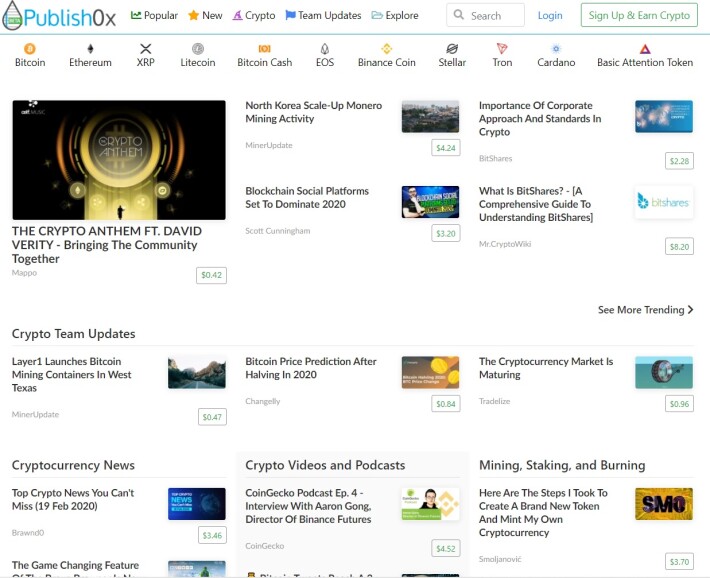The width and height of the screenshot is (710, 578).
Task: Open Layer1 Launches Bitcoin Mining Containers article
Action: coord(72,375)
